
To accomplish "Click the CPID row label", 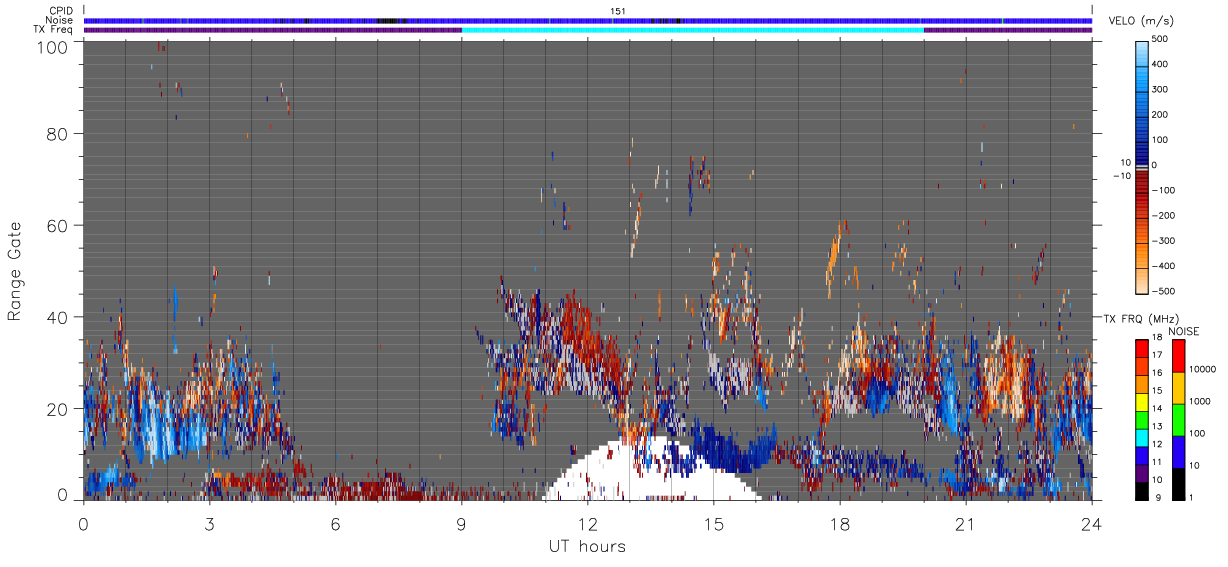I will [62, 11].
